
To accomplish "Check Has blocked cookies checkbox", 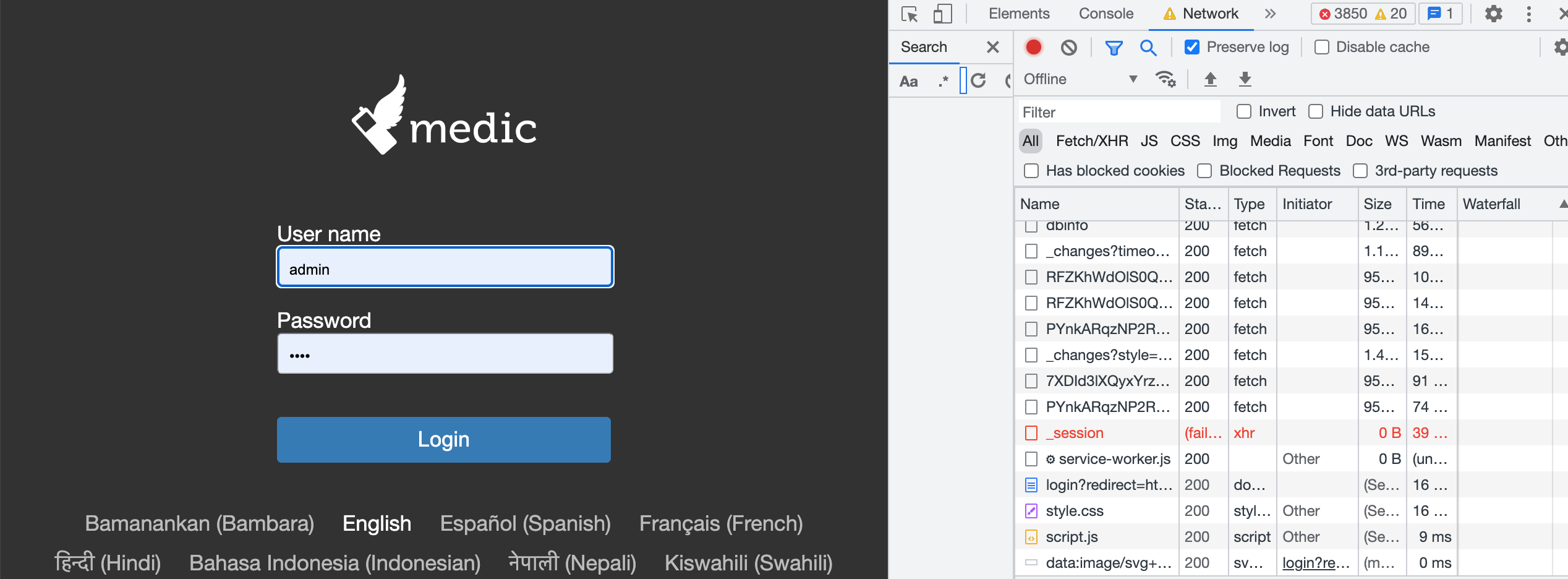I will click(x=1031, y=171).
